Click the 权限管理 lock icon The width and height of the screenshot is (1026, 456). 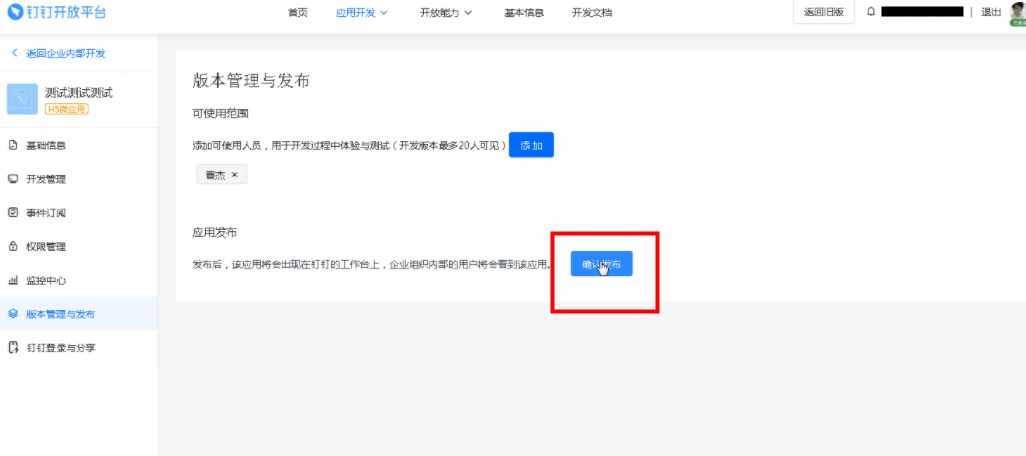click(x=13, y=246)
